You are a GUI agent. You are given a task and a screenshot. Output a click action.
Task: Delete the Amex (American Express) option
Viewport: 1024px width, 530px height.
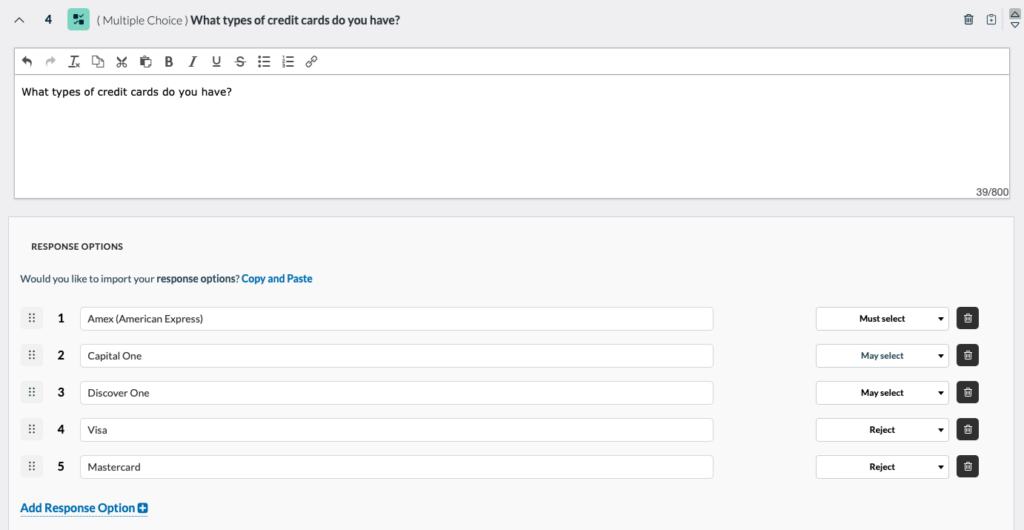968,319
